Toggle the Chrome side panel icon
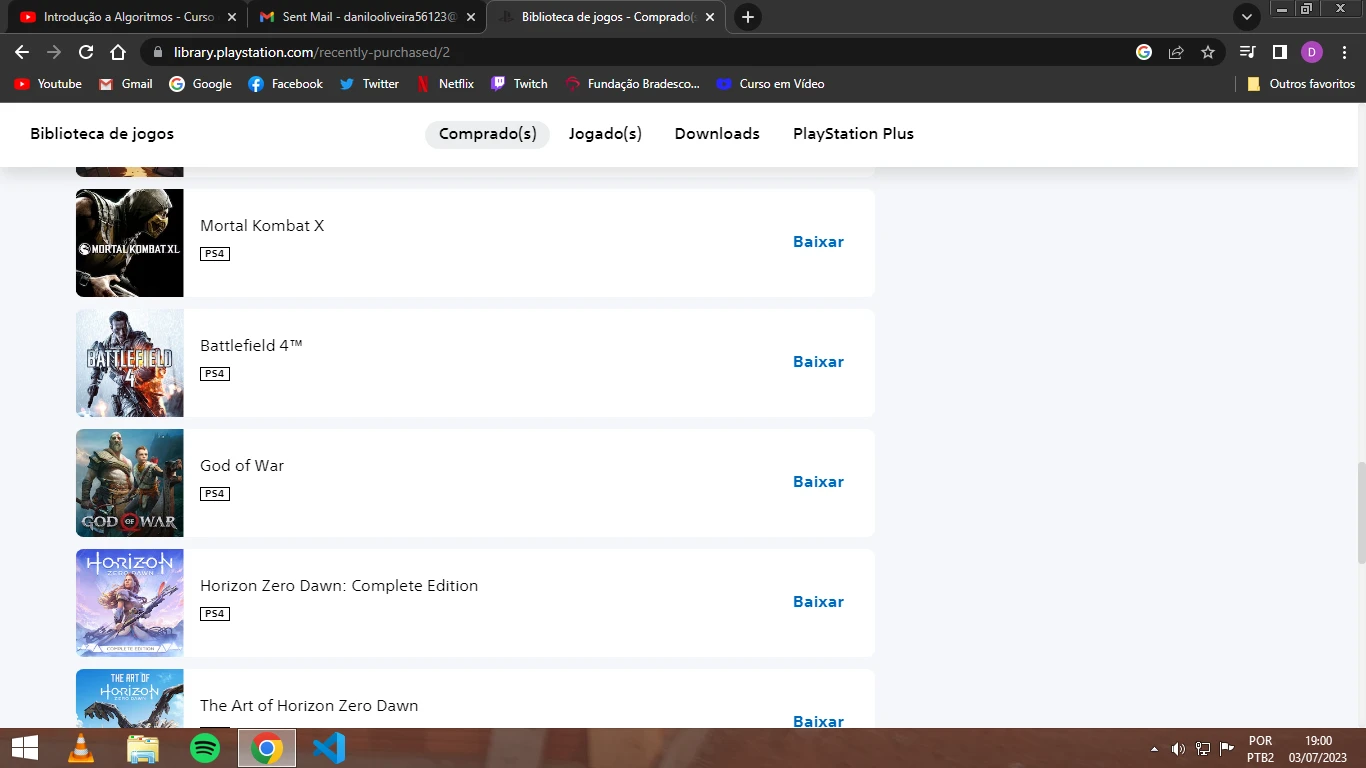Viewport: 1366px width, 768px height. 1279,52
